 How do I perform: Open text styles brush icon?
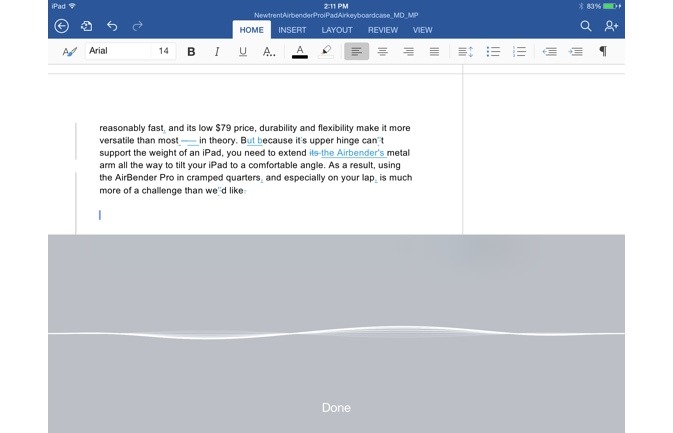(70, 51)
